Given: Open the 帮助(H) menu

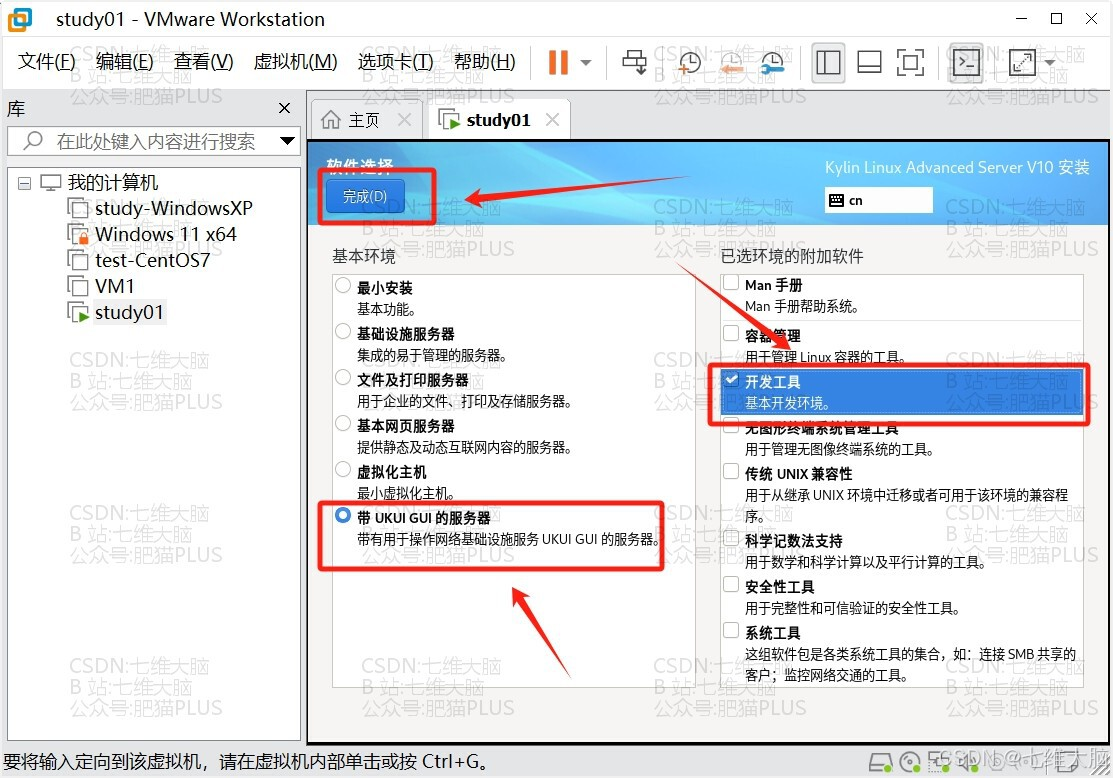Looking at the screenshot, I should (x=485, y=62).
